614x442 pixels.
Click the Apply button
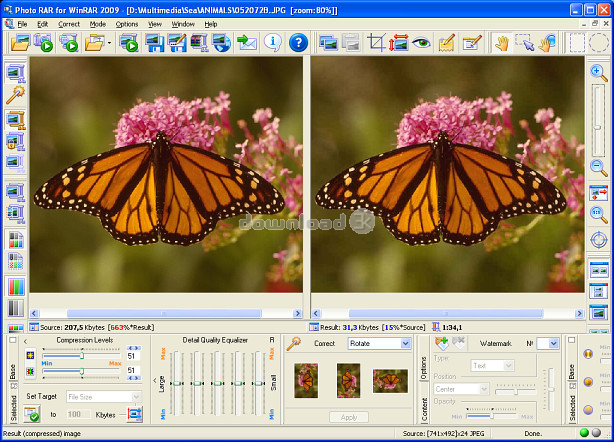(x=348, y=416)
